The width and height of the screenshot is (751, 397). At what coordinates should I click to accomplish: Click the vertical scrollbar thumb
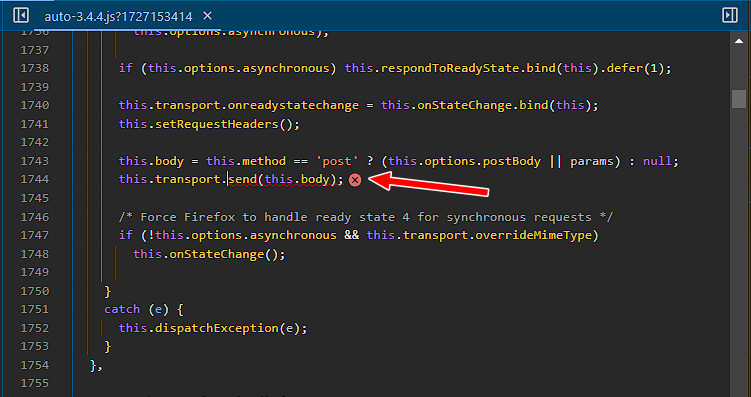[739, 99]
